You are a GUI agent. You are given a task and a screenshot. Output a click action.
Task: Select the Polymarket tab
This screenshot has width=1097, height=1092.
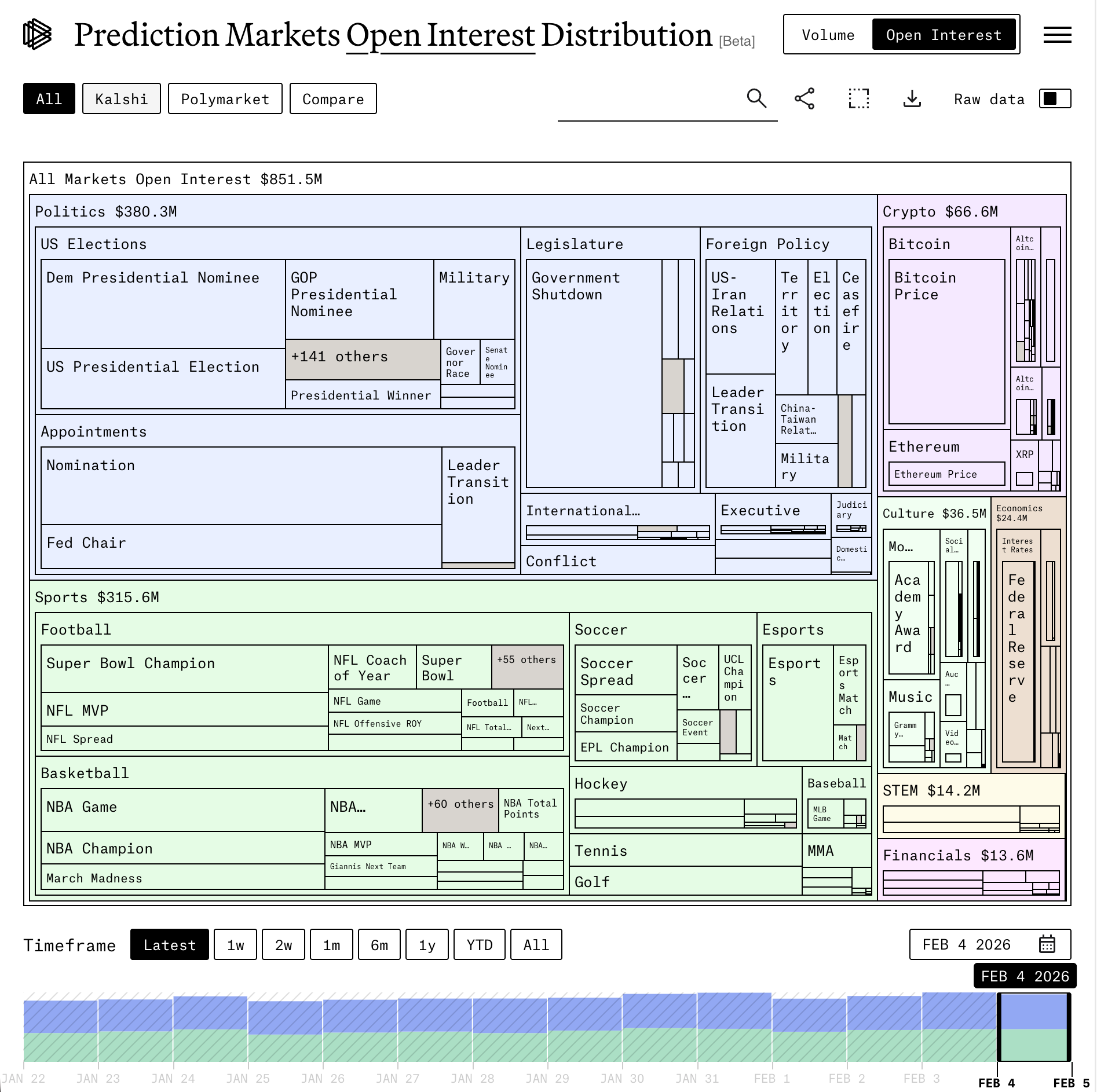(x=225, y=98)
